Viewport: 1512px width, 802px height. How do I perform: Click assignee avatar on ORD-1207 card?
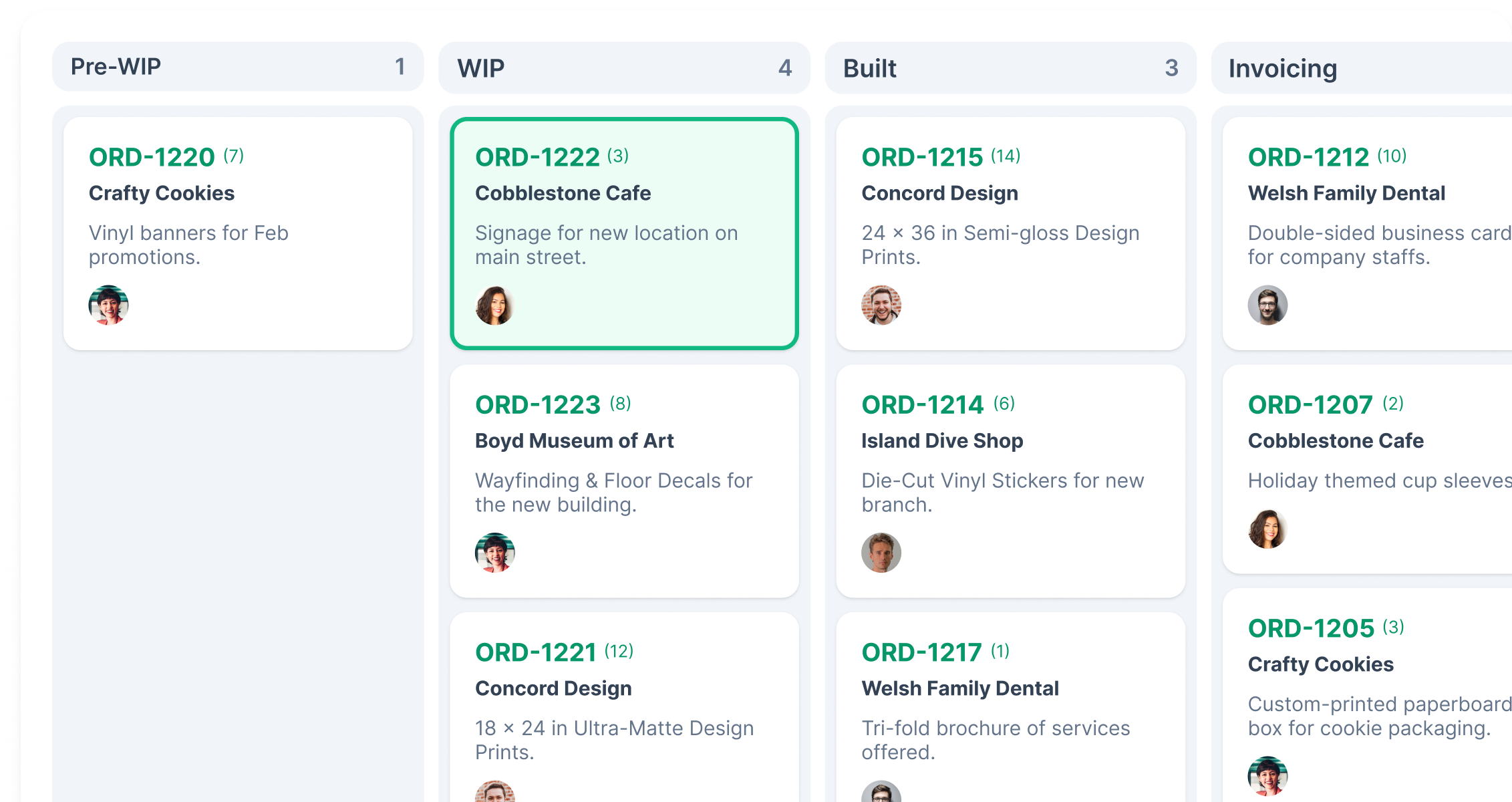point(1267,529)
